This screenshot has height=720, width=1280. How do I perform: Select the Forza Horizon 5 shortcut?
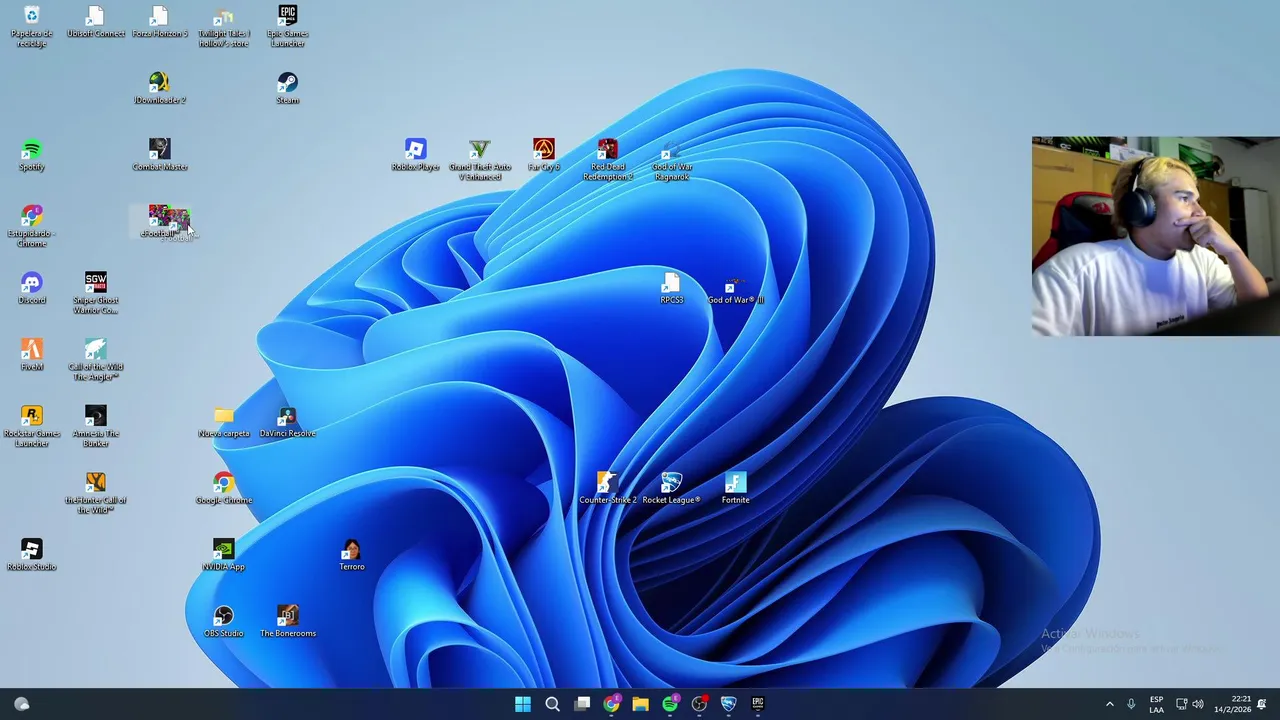[159, 22]
